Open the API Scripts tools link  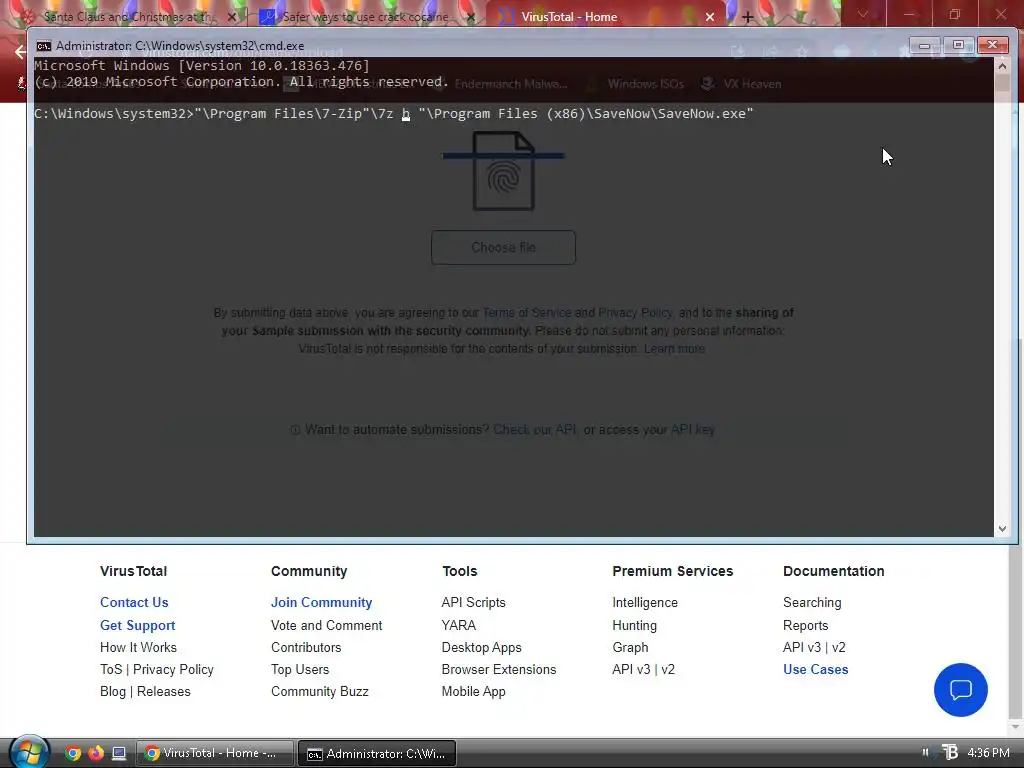click(x=473, y=602)
